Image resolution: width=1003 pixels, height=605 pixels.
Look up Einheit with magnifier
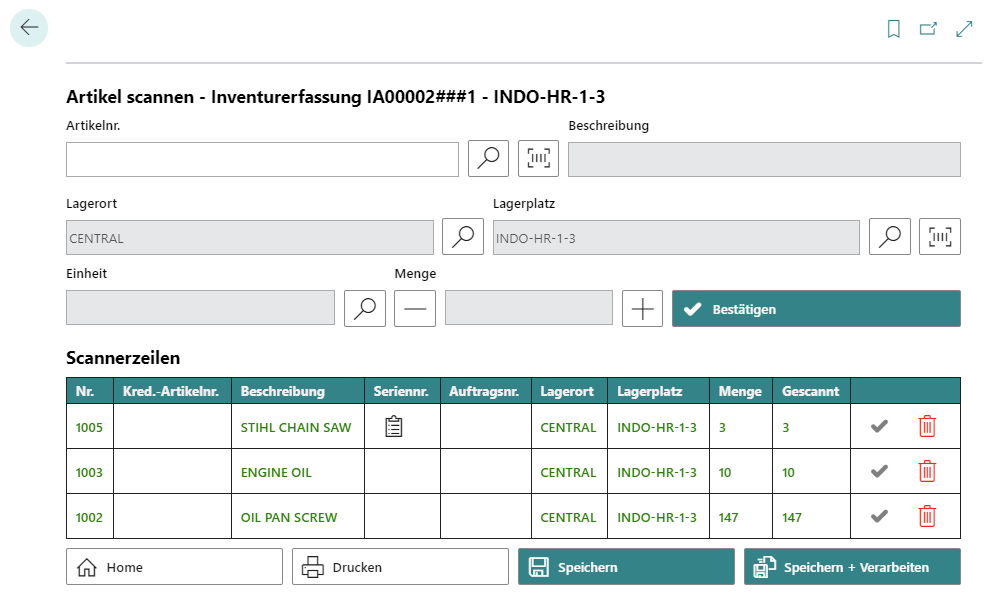tap(365, 308)
